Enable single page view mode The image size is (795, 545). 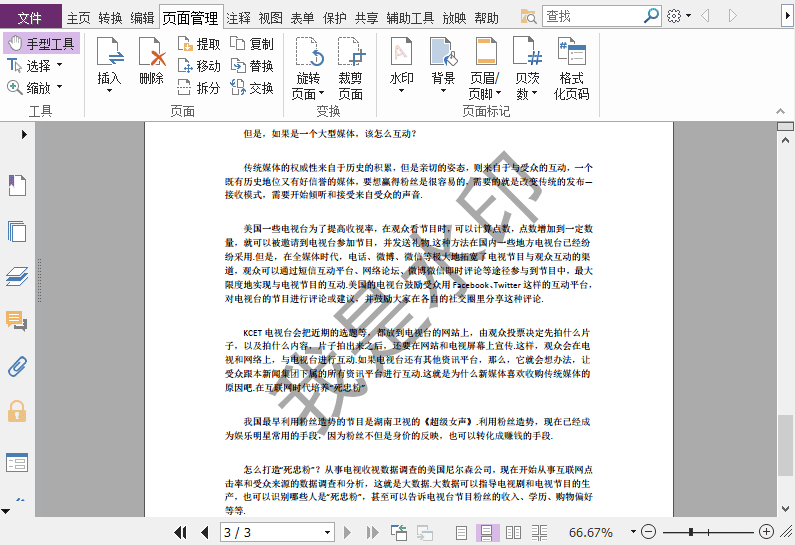461,532
